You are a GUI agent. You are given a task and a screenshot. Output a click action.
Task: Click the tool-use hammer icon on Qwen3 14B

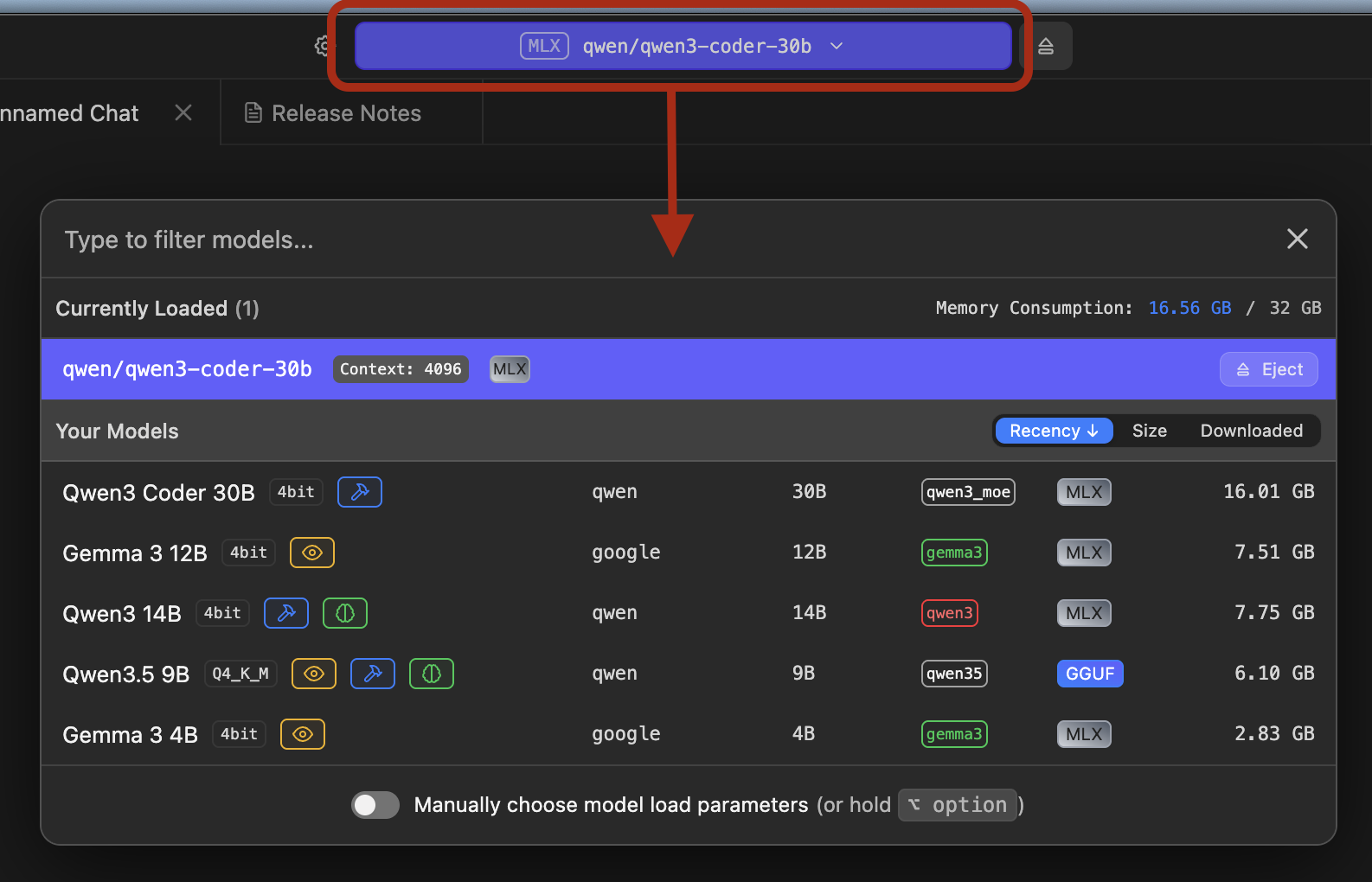(286, 613)
